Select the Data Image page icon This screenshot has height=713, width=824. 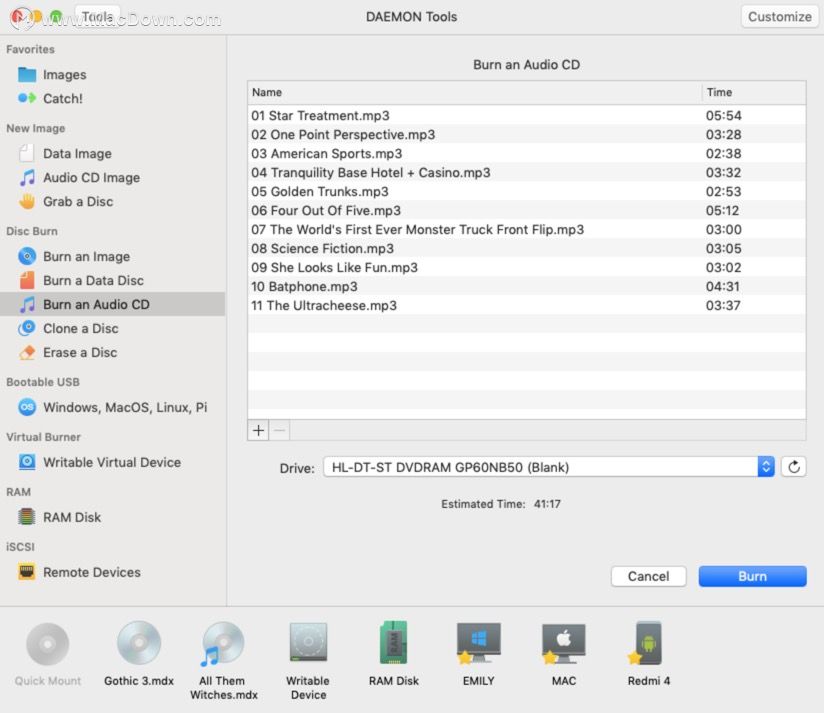(26, 153)
